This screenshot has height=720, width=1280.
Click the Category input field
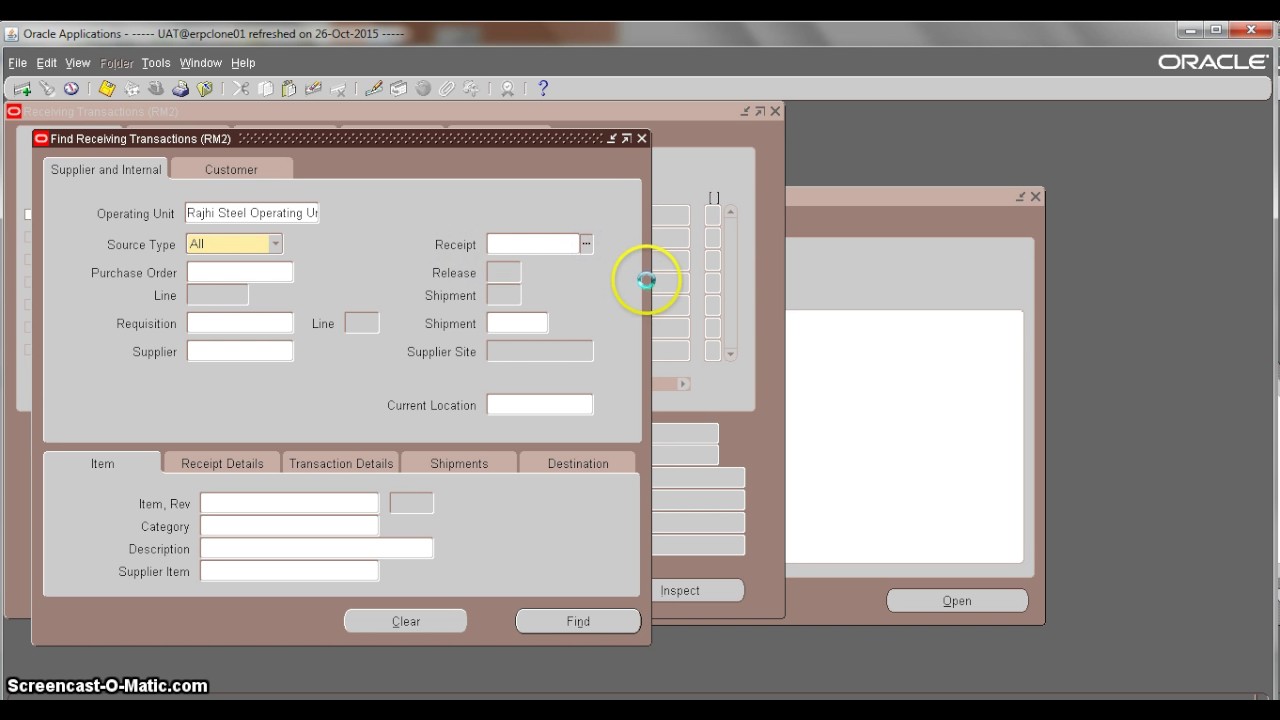coord(290,526)
